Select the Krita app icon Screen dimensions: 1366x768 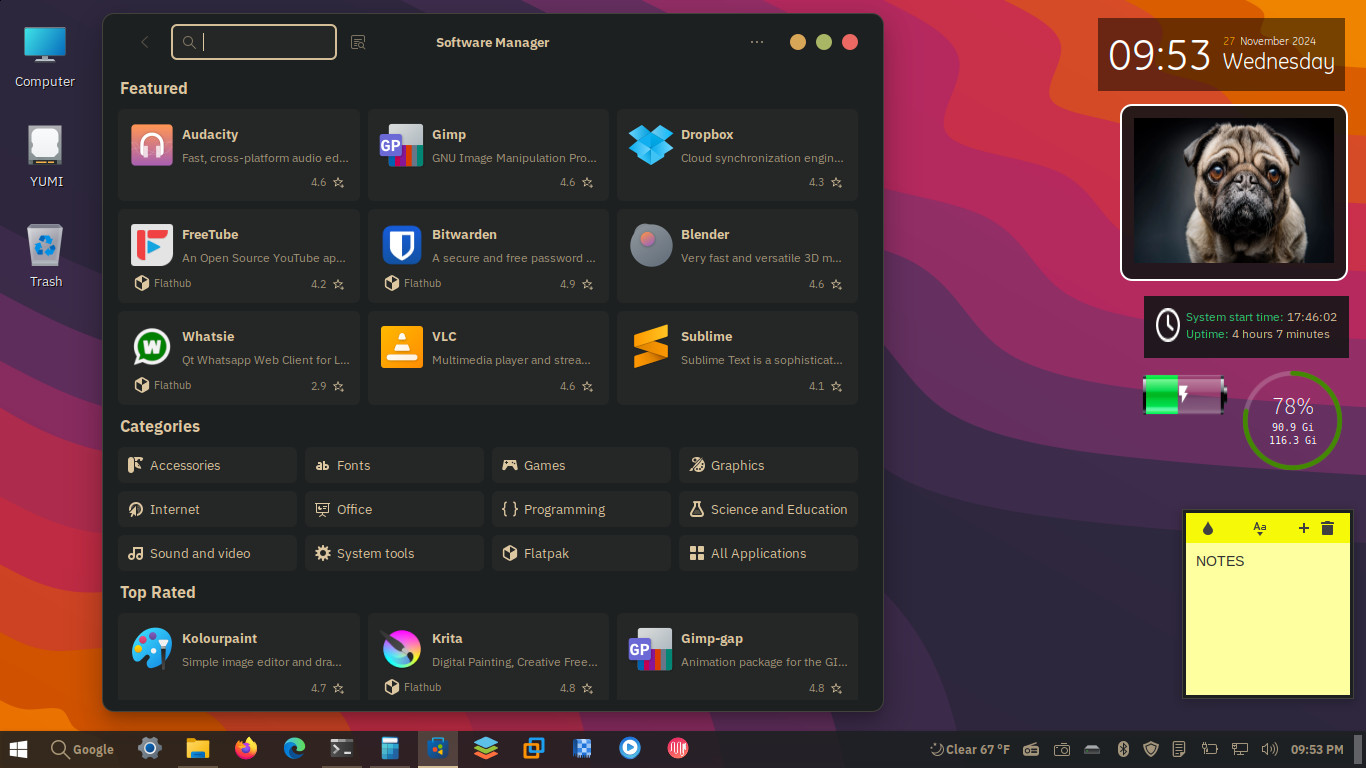pos(402,649)
